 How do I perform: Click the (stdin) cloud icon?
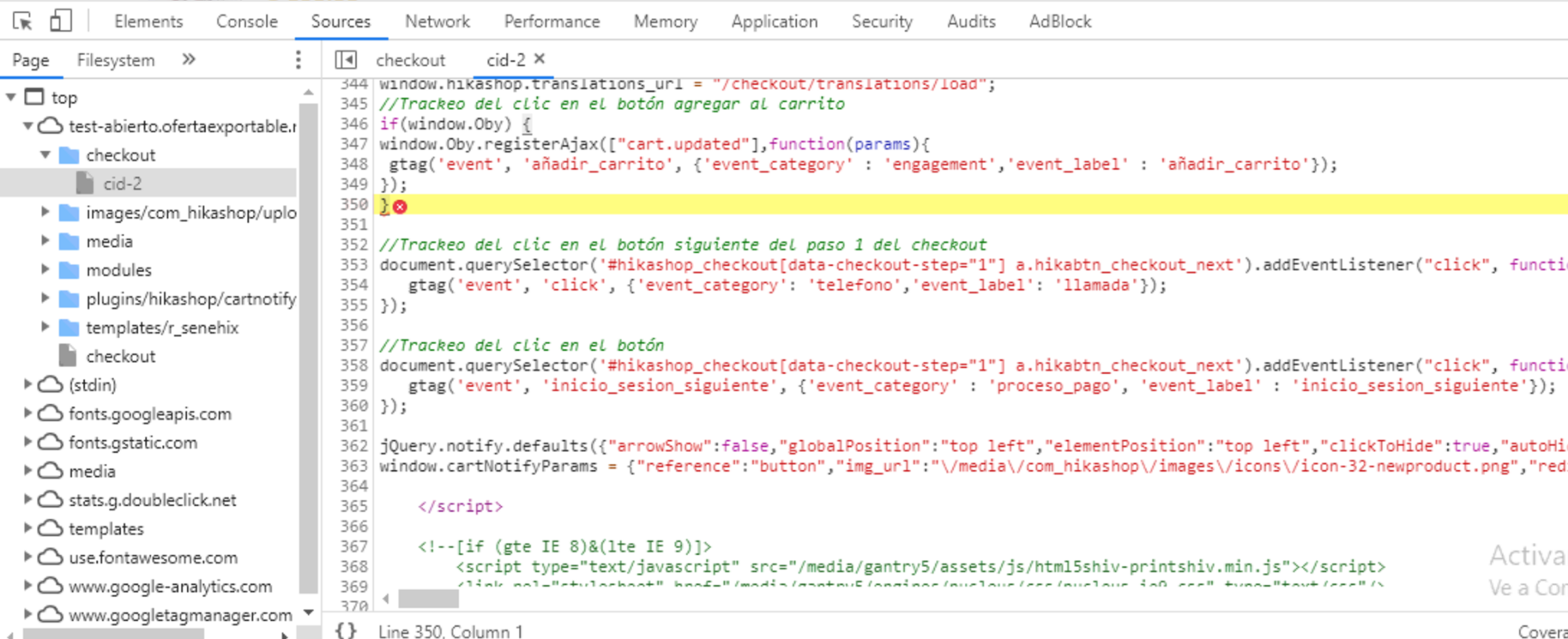[51, 384]
